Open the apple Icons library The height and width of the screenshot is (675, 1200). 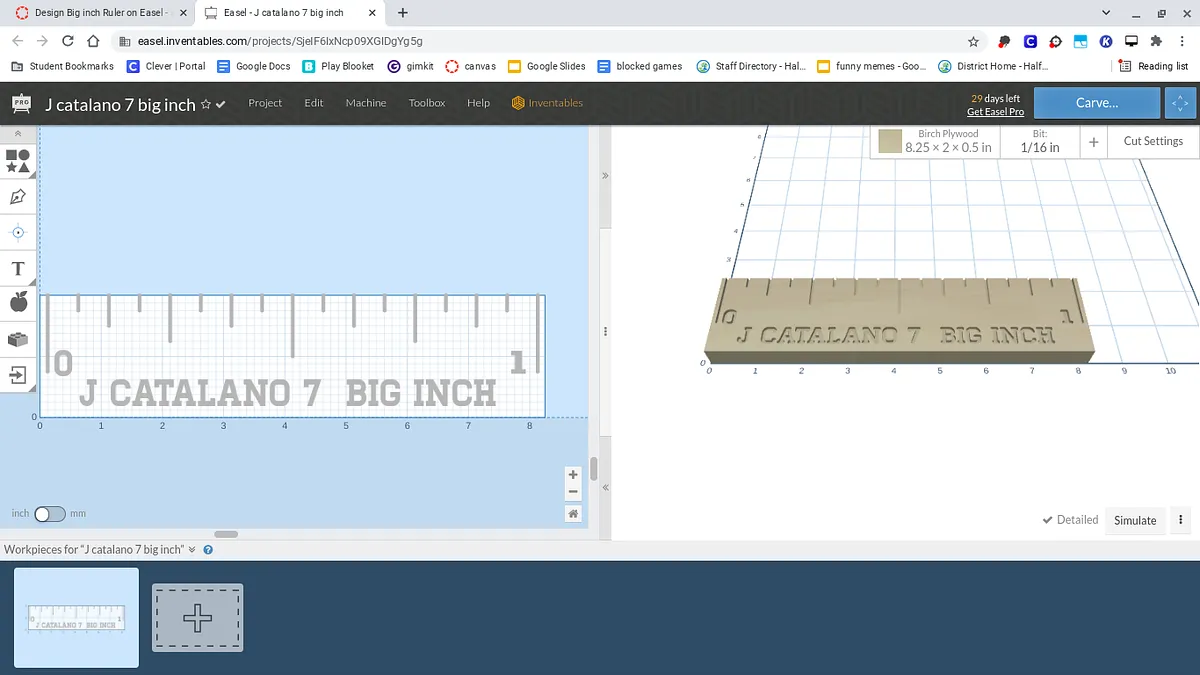click(18, 303)
